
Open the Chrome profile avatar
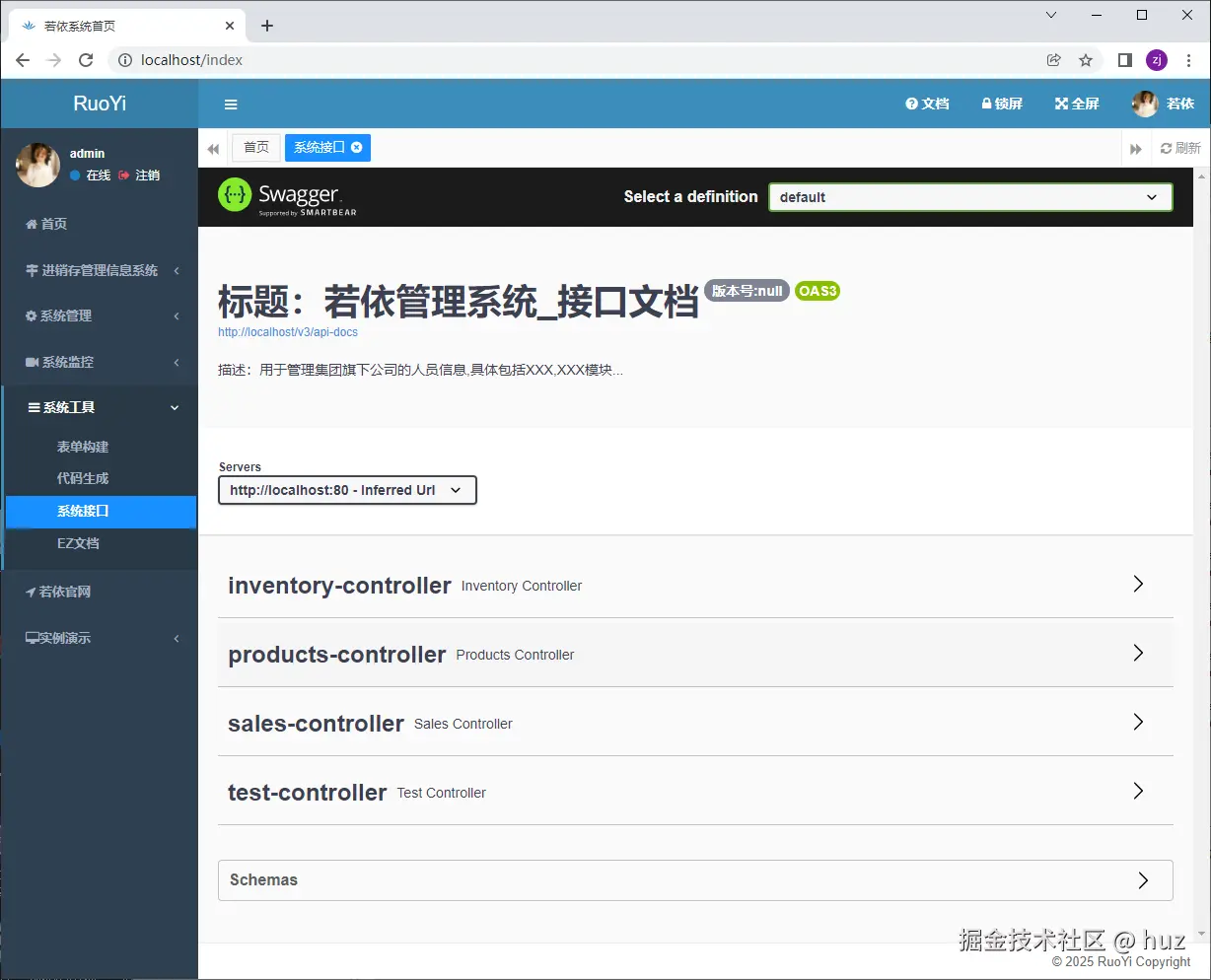coord(1157,60)
